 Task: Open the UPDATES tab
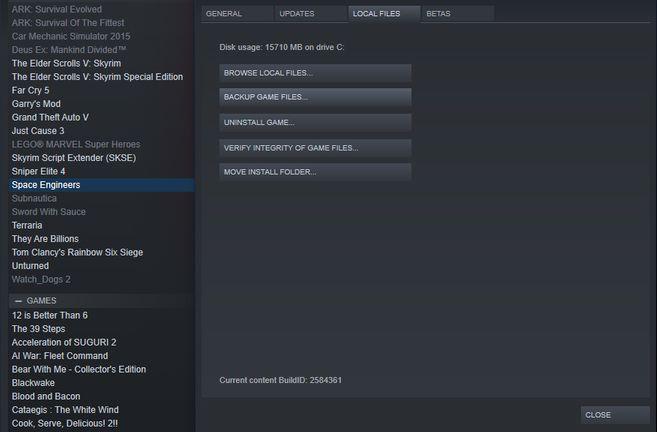310,13
